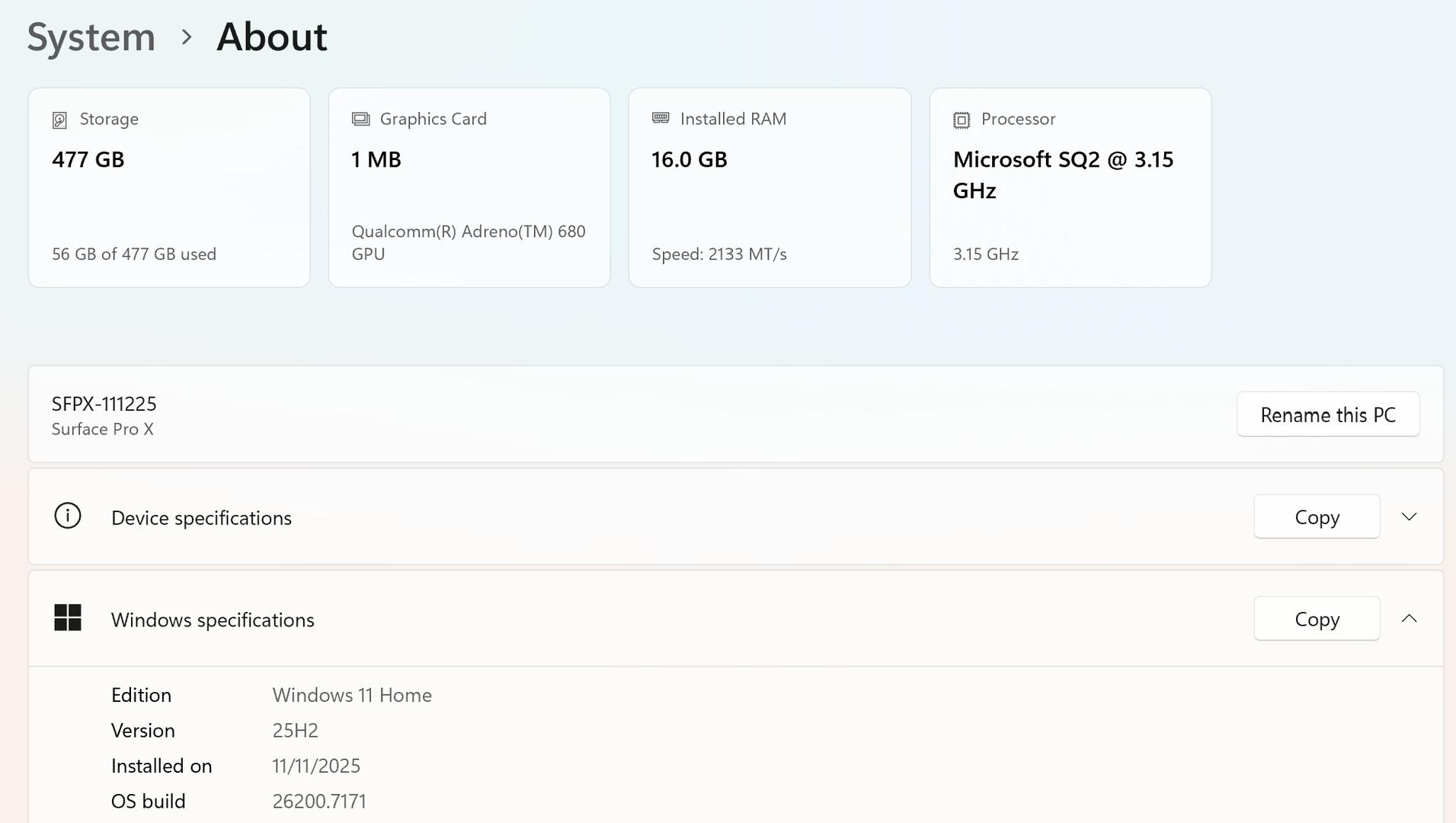This screenshot has width=1456, height=823.
Task: Click the Graphics Card icon
Action: coord(360,119)
